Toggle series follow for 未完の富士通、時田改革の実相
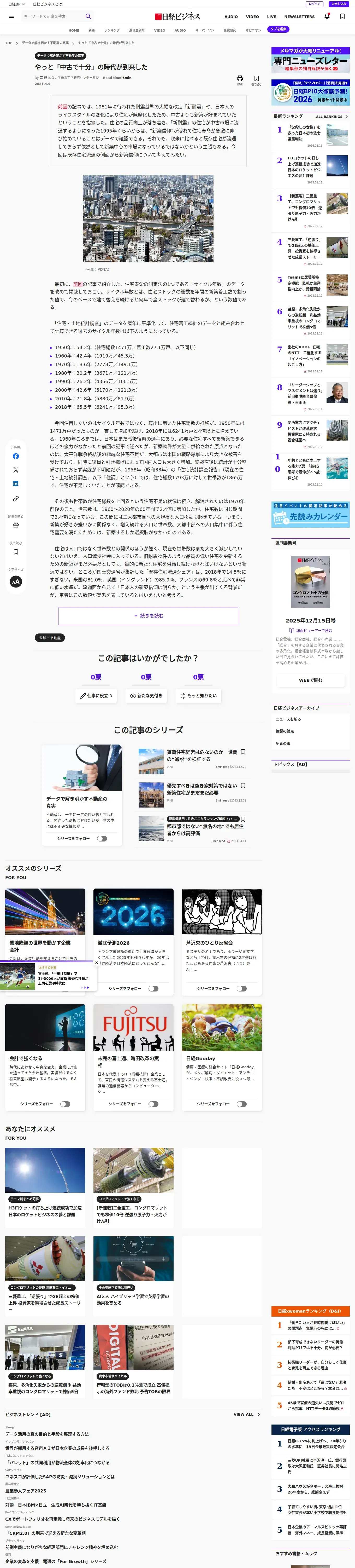The height and width of the screenshot is (1568, 355). [x=153, y=1104]
